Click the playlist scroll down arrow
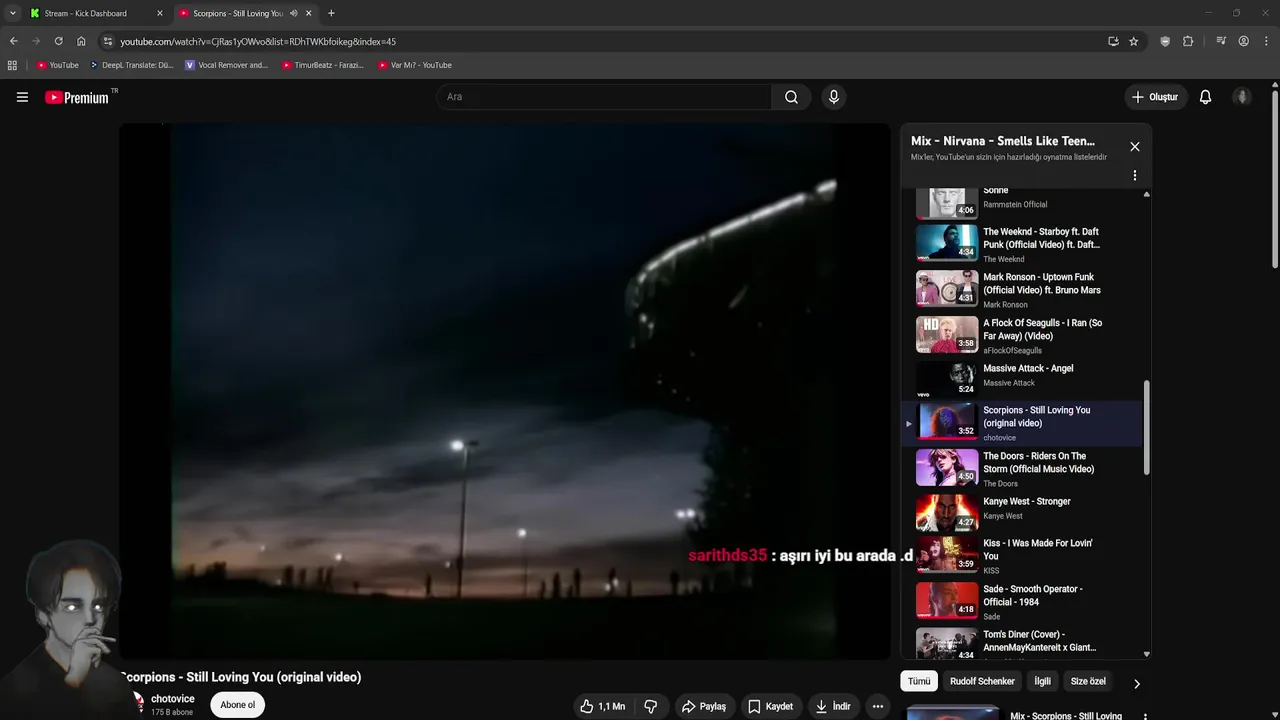 coord(1147,654)
